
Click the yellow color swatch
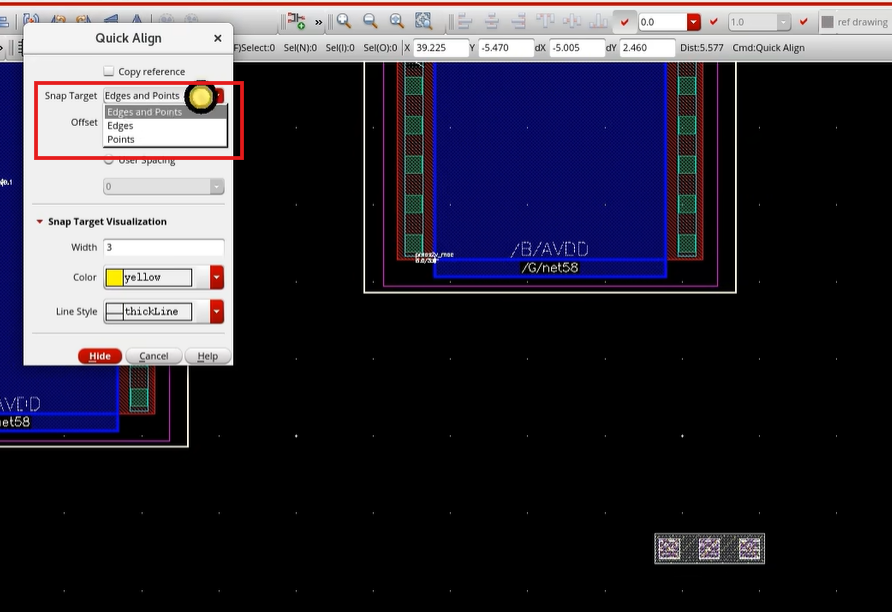114,278
